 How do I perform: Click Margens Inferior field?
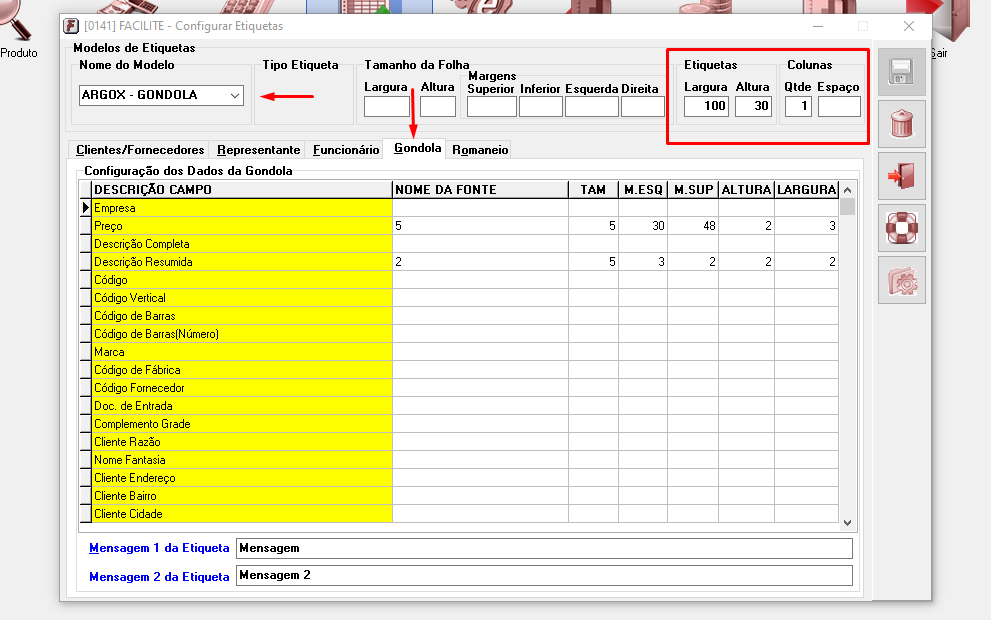[x=541, y=106]
